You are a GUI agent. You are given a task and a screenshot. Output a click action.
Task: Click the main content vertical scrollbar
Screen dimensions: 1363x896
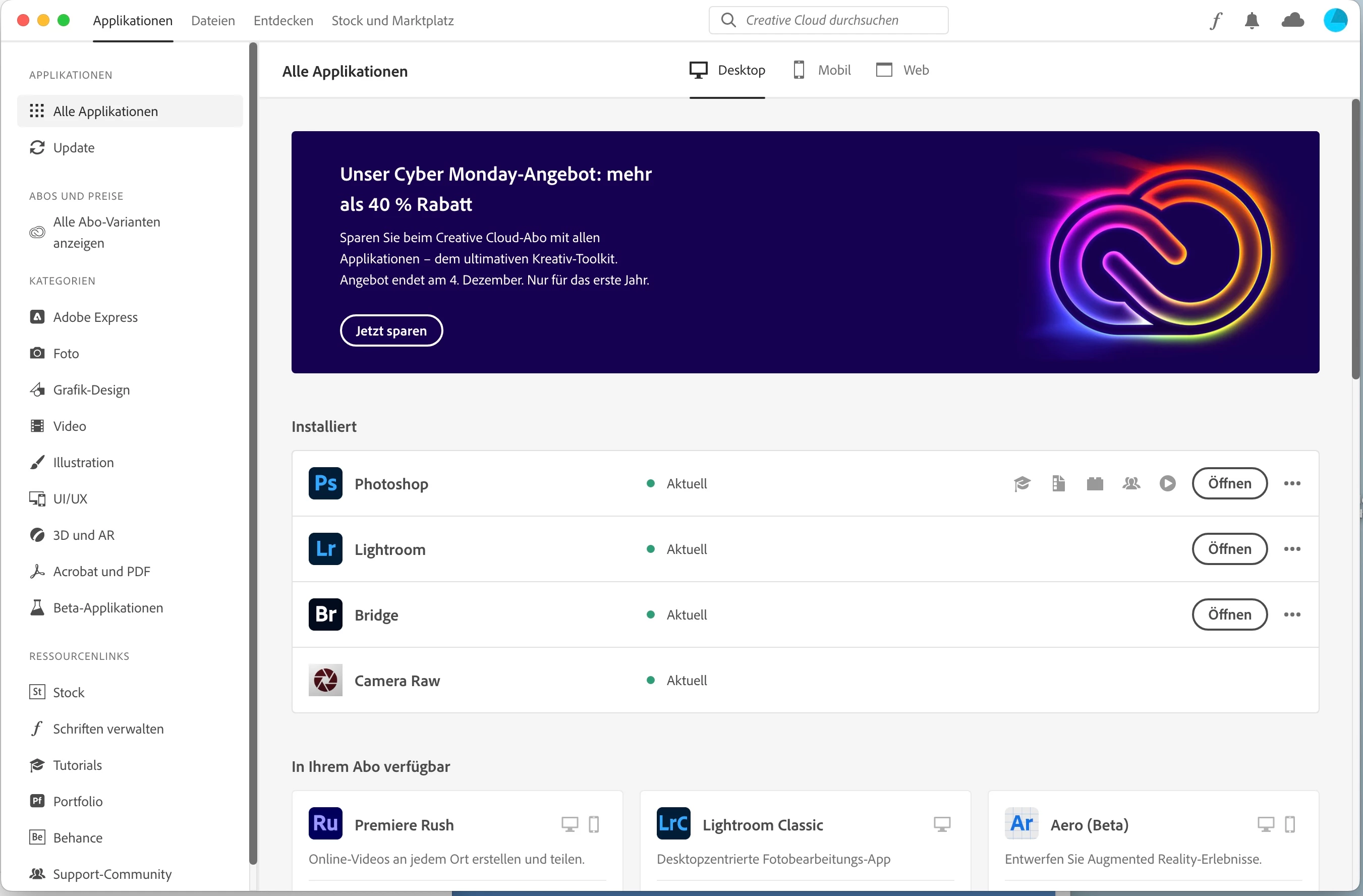(1355, 241)
